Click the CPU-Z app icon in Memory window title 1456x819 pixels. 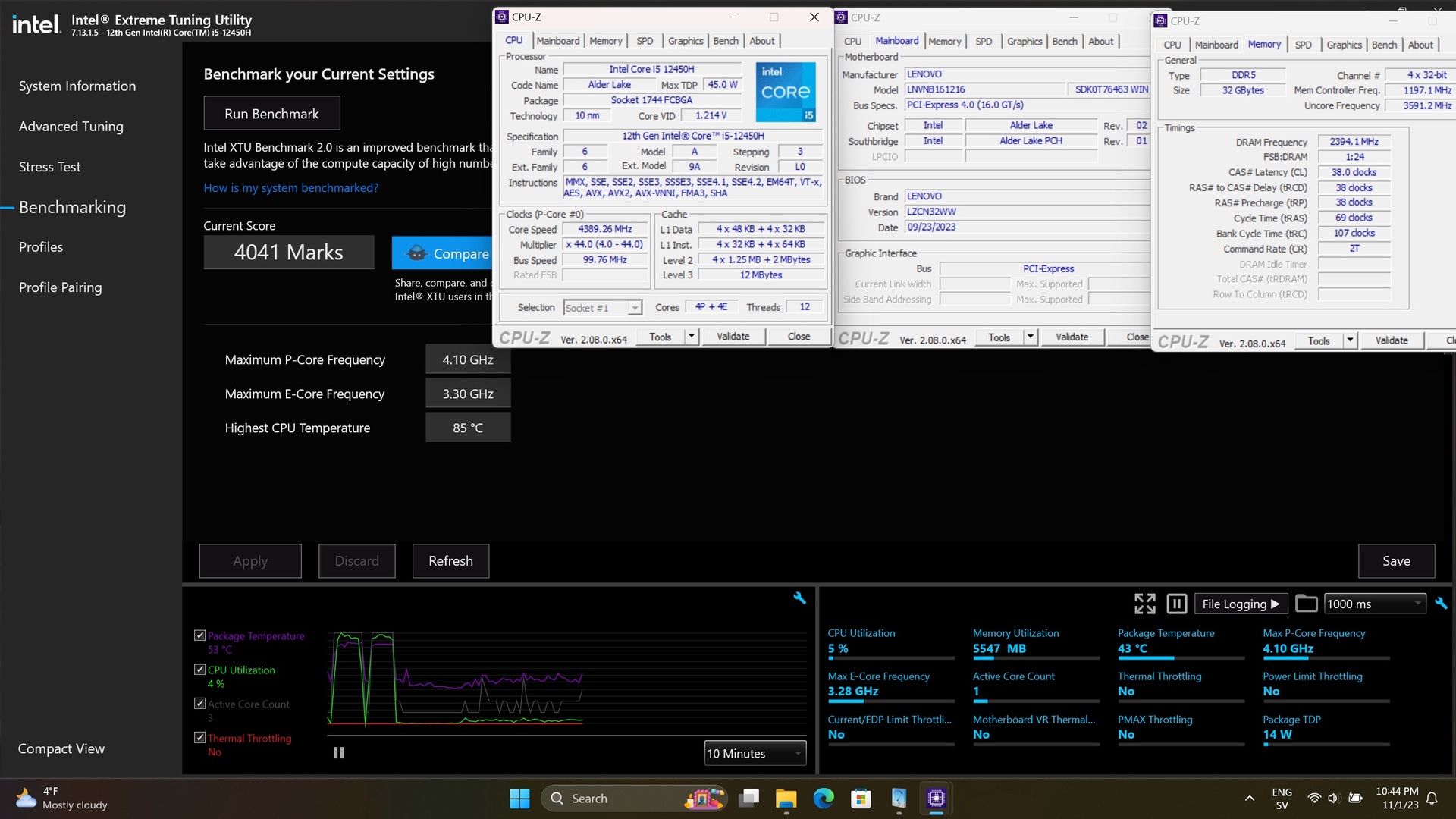1161,21
